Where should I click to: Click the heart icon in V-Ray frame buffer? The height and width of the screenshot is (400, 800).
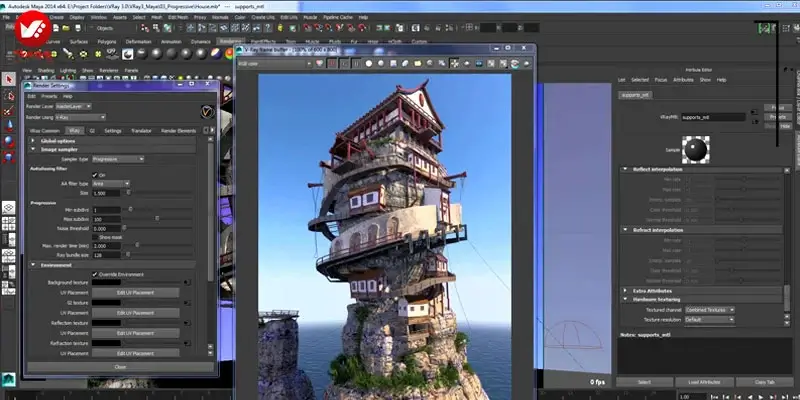click(320, 63)
